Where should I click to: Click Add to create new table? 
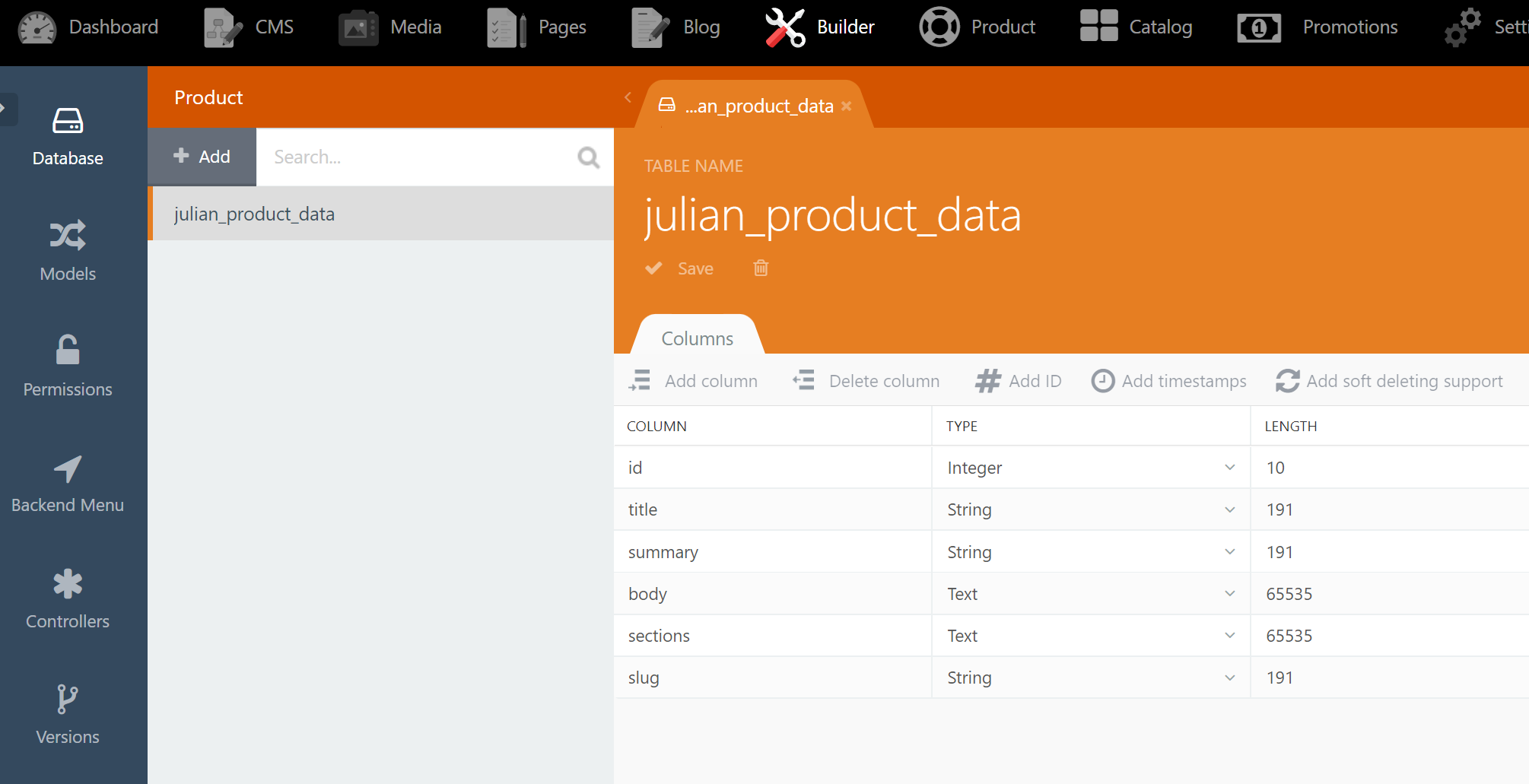point(202,157)
